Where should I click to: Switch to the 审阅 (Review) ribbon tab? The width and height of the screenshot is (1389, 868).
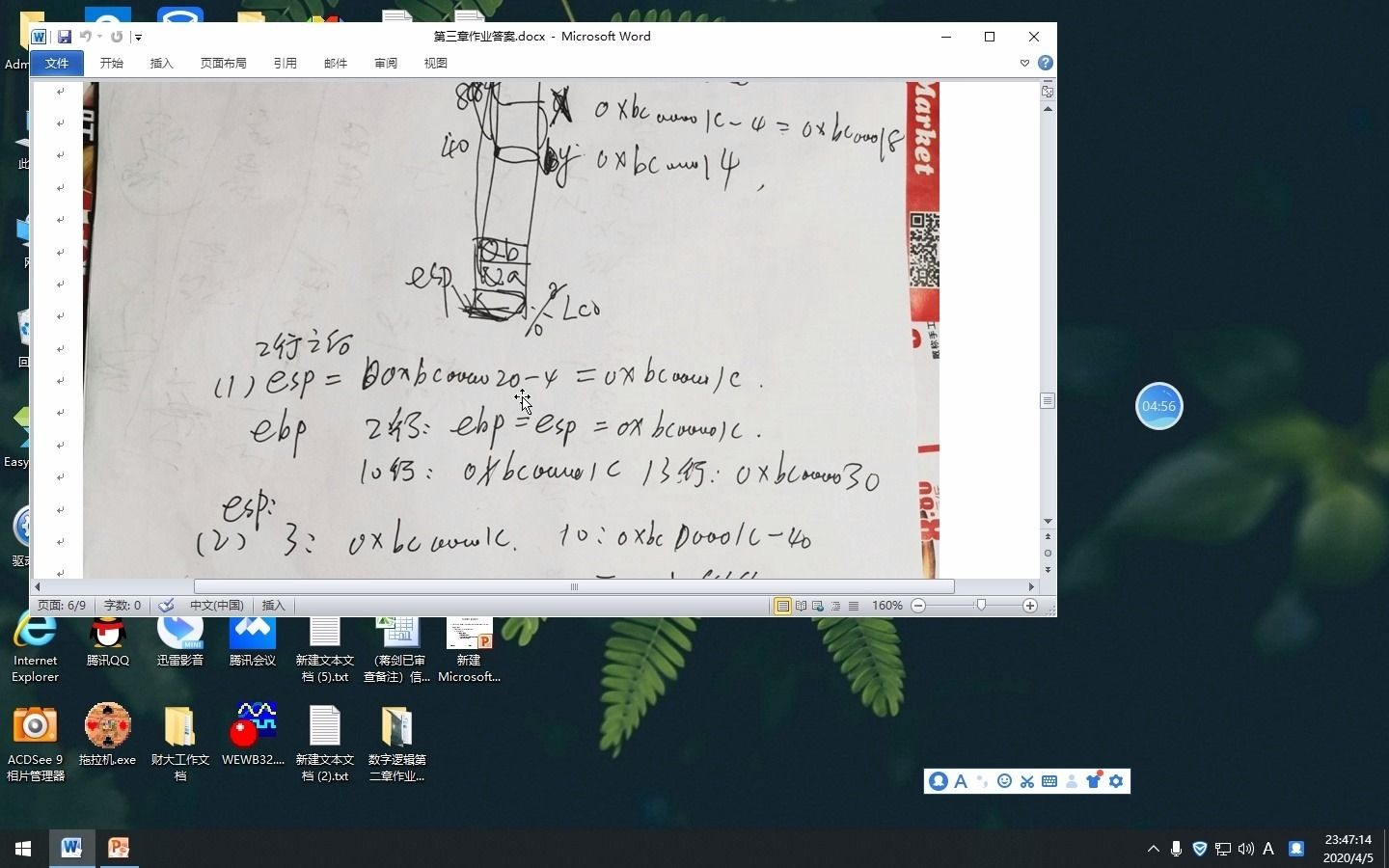(x=386, y=63)
